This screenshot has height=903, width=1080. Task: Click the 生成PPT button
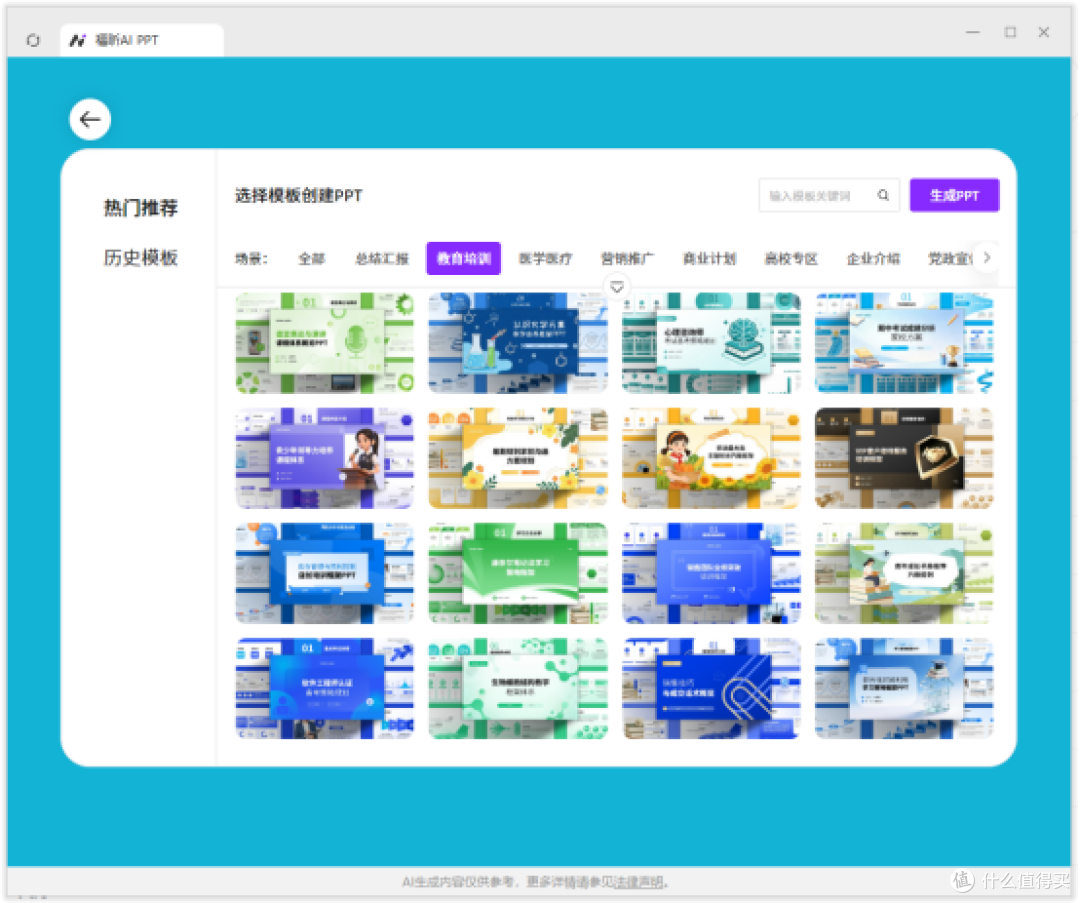(x=955, y=196)
